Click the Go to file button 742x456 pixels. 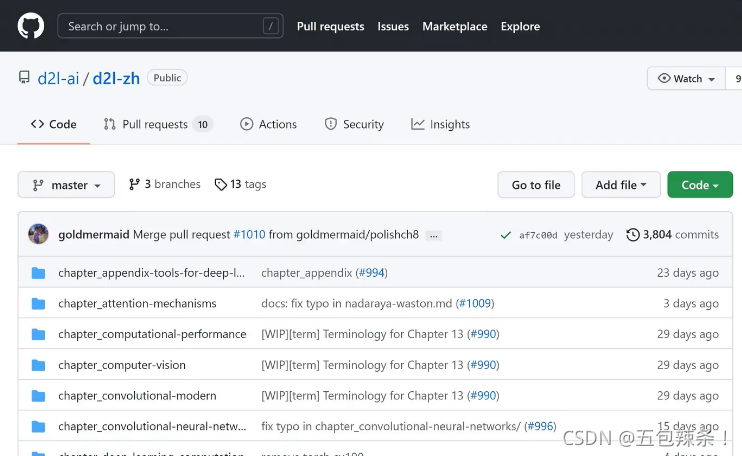coord(536,184)
